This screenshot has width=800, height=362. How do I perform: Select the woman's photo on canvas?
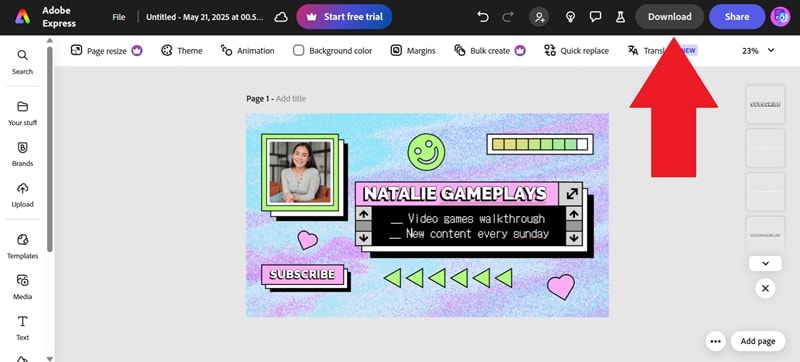click(300, 172)
